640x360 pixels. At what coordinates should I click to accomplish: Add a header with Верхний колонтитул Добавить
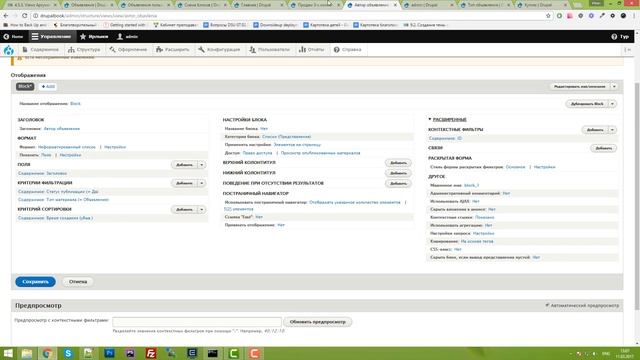click(x=398, y=163)
